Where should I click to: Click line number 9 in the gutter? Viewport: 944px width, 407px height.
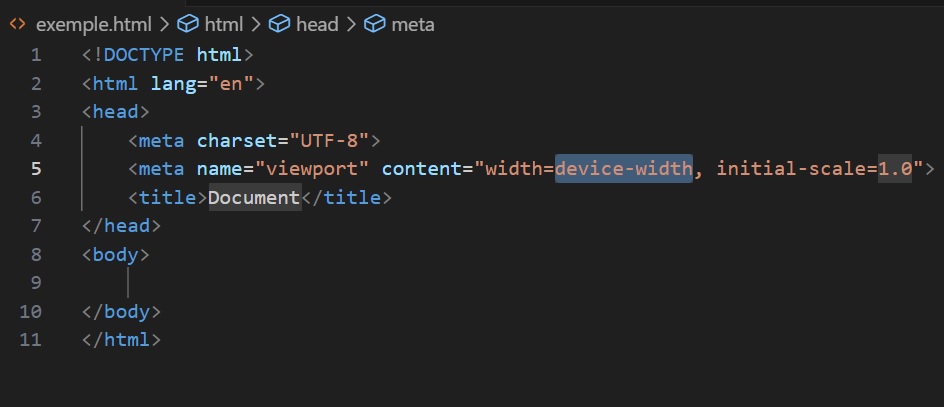pyautogui.click(x=36, y=283)
